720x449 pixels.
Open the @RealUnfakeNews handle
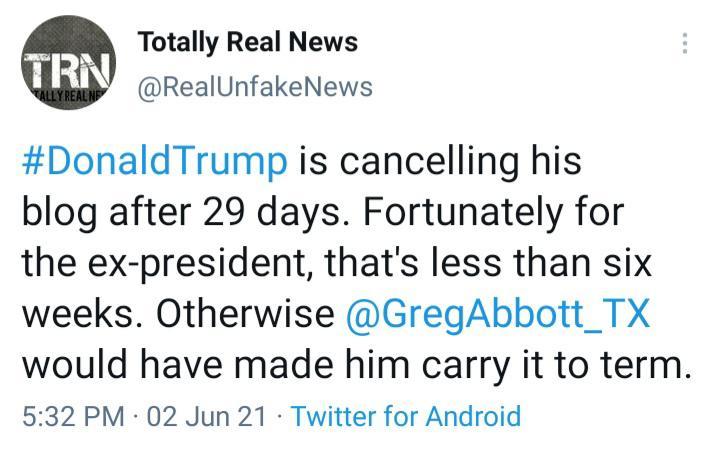tap(253, 87)
